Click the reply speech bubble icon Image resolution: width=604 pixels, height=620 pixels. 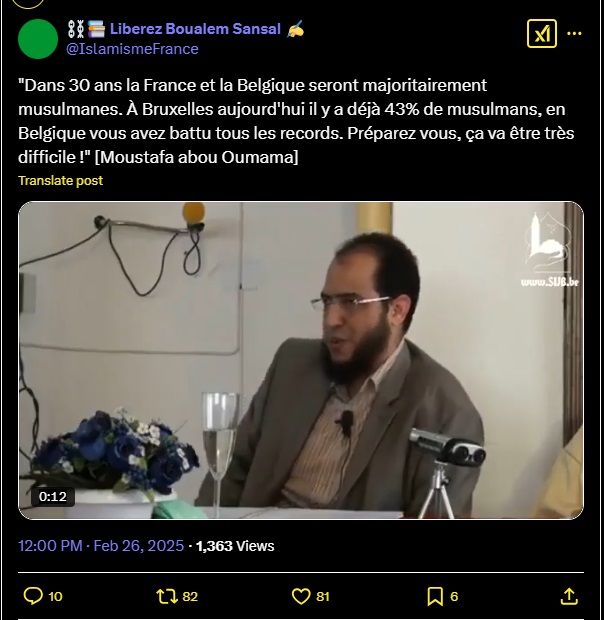coord(33,596)
